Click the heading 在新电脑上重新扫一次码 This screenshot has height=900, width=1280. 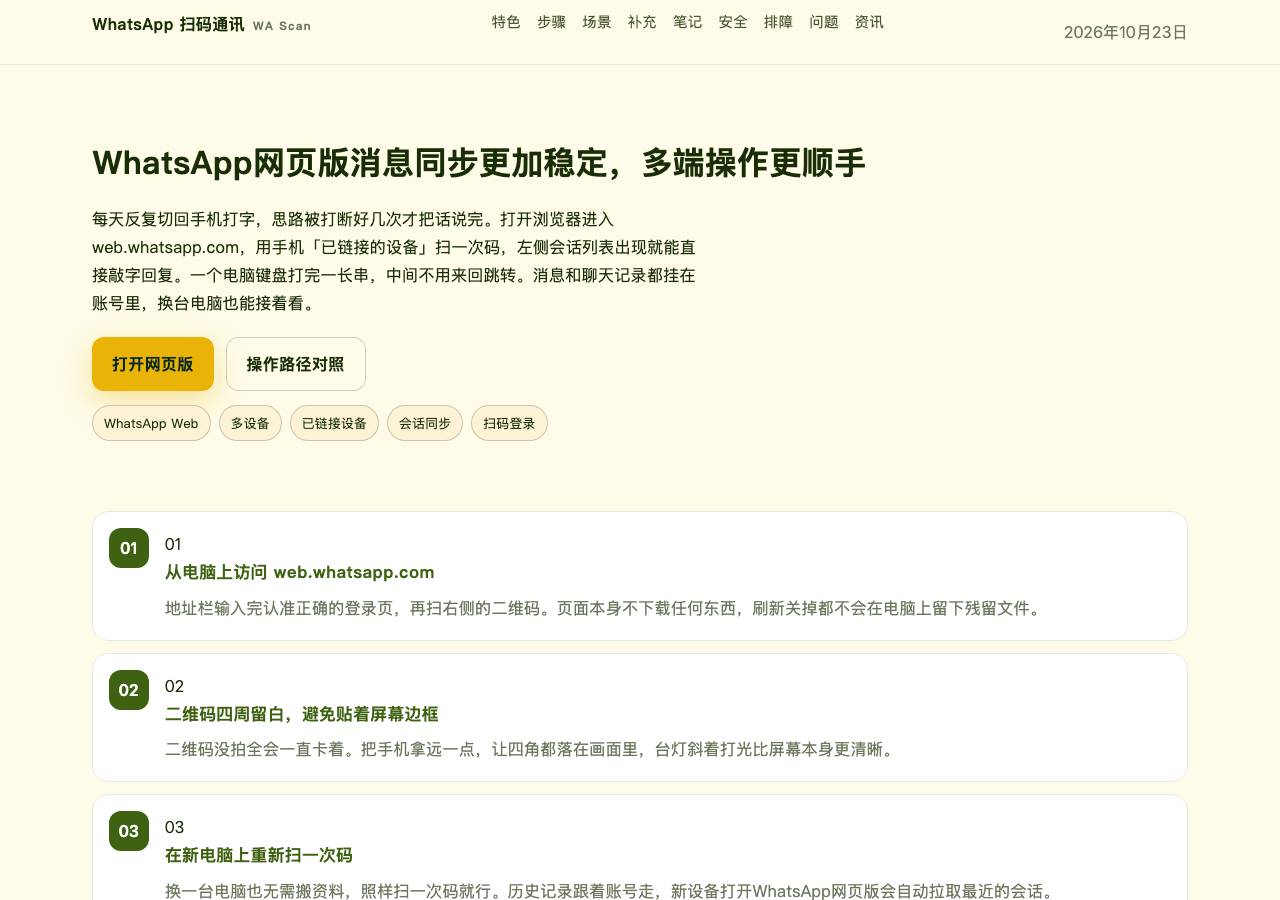[x=259, y=855]
